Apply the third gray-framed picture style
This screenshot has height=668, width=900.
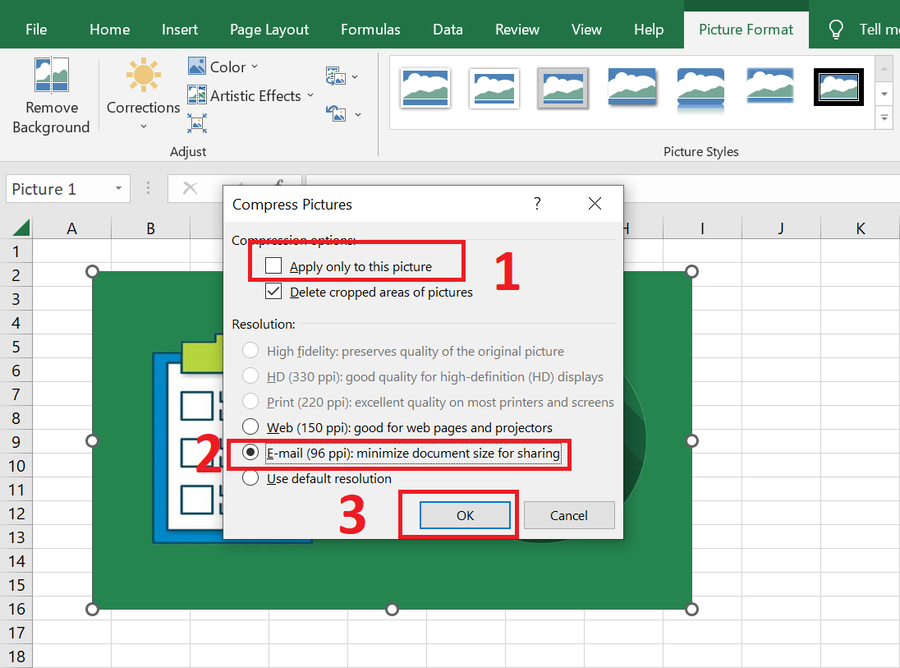pyautogui.click(x=563, y=88)
